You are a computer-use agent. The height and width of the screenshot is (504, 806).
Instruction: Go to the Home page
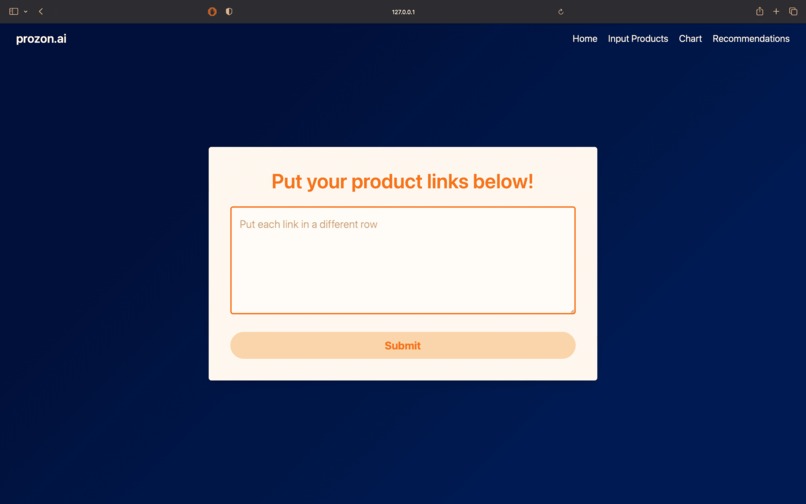pos(585,39)
